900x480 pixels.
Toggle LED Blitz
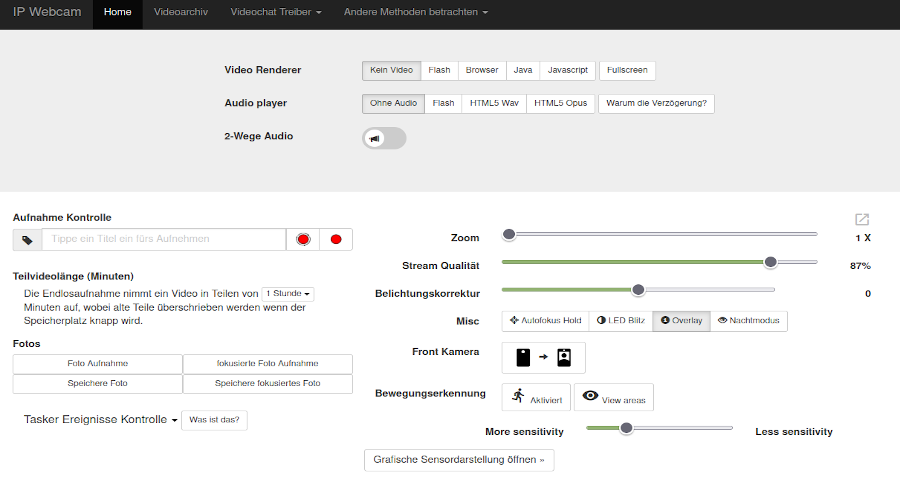click(x=620, y=321)
